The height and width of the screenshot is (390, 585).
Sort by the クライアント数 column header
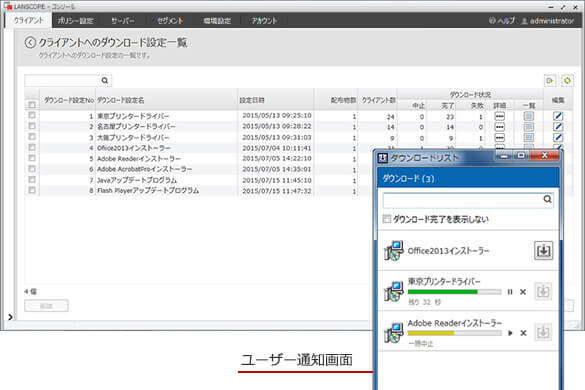tap(378, 100)
